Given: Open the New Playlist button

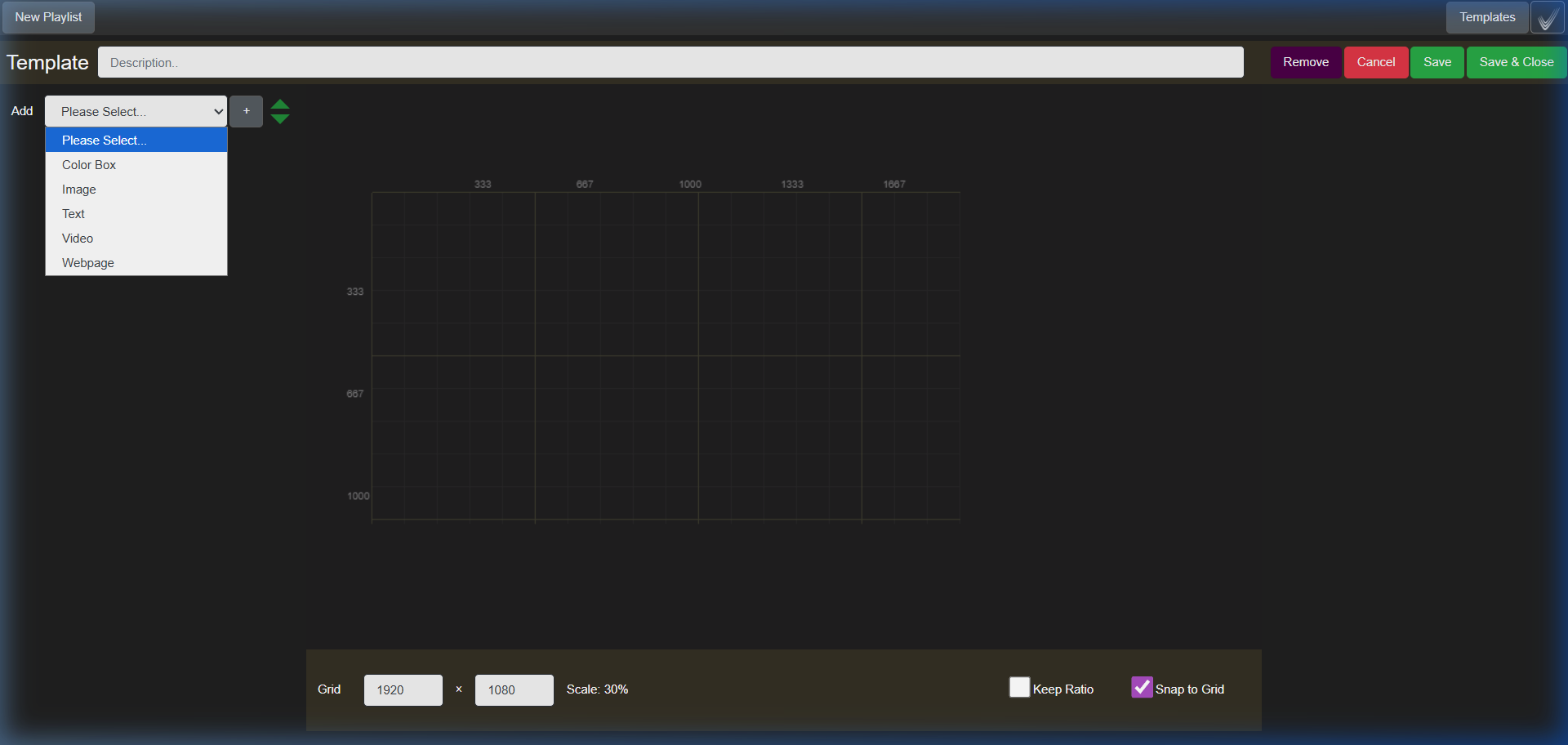Looking at the screenshot, I should click(48, 17).
